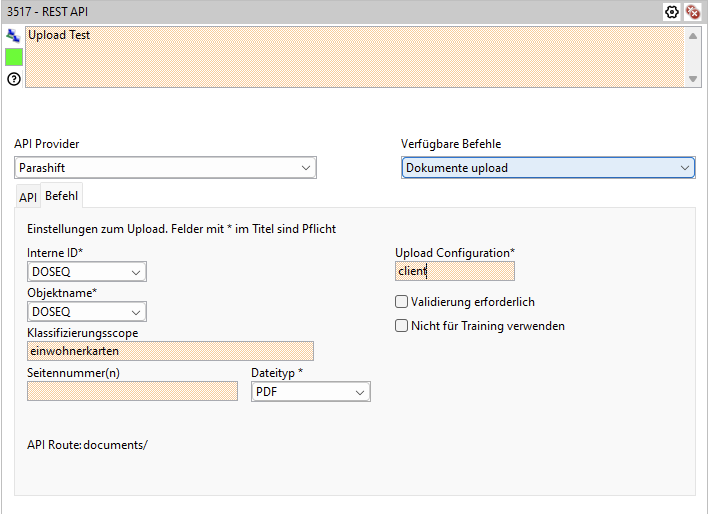
Task: Click the green color square
Action: click(13, 57)
